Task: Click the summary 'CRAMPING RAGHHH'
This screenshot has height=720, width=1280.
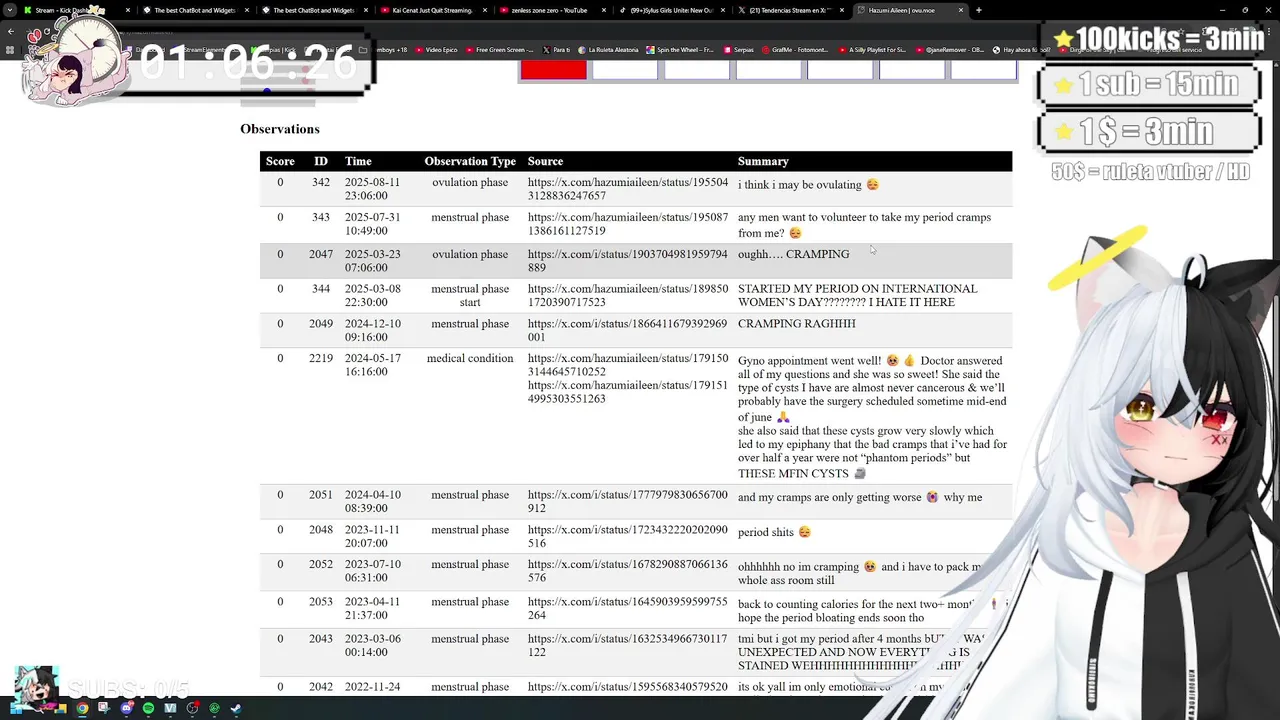Action: point(797,324)
